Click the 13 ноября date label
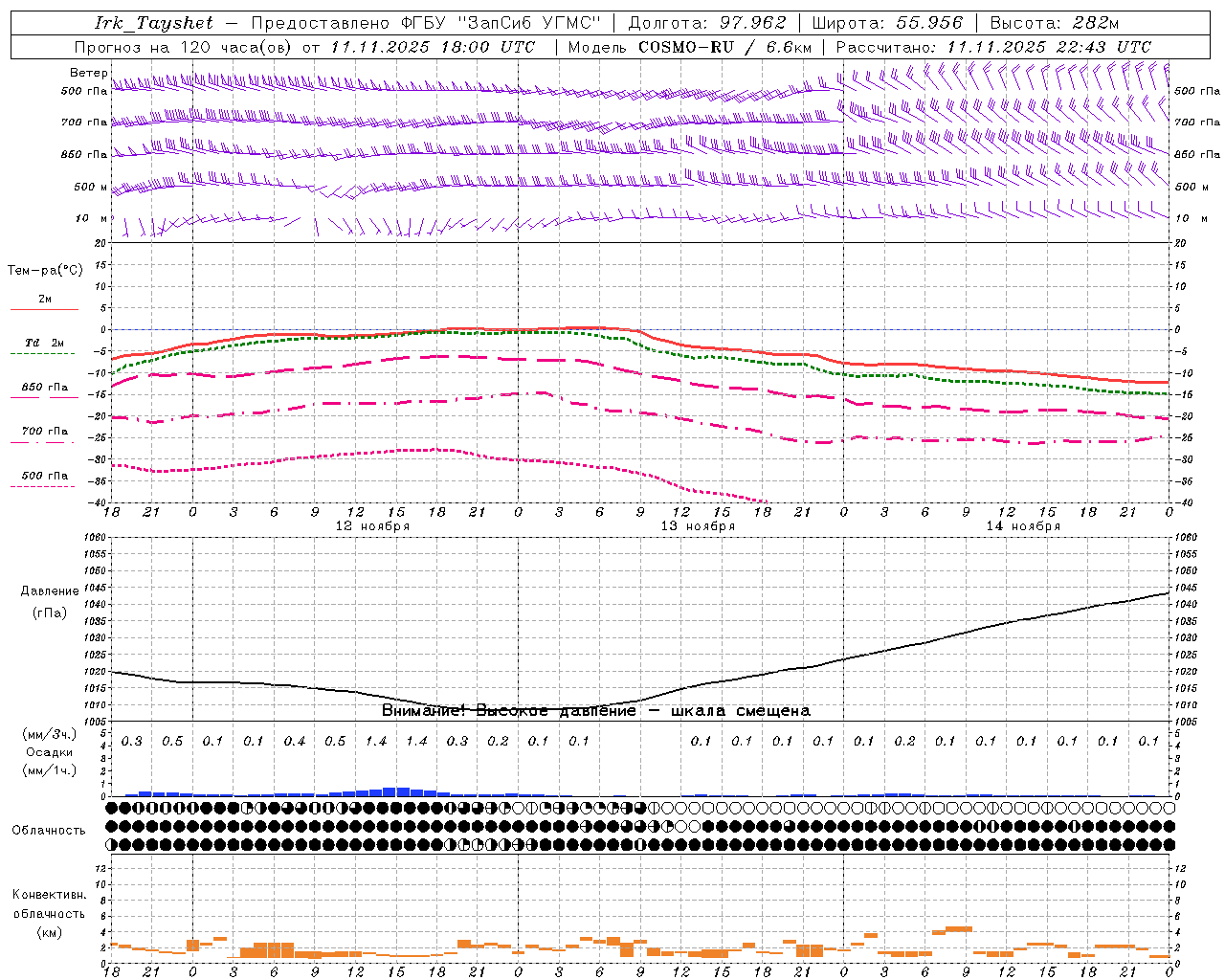The width and height of the screenshot is (1225, 980). (698, 526)
